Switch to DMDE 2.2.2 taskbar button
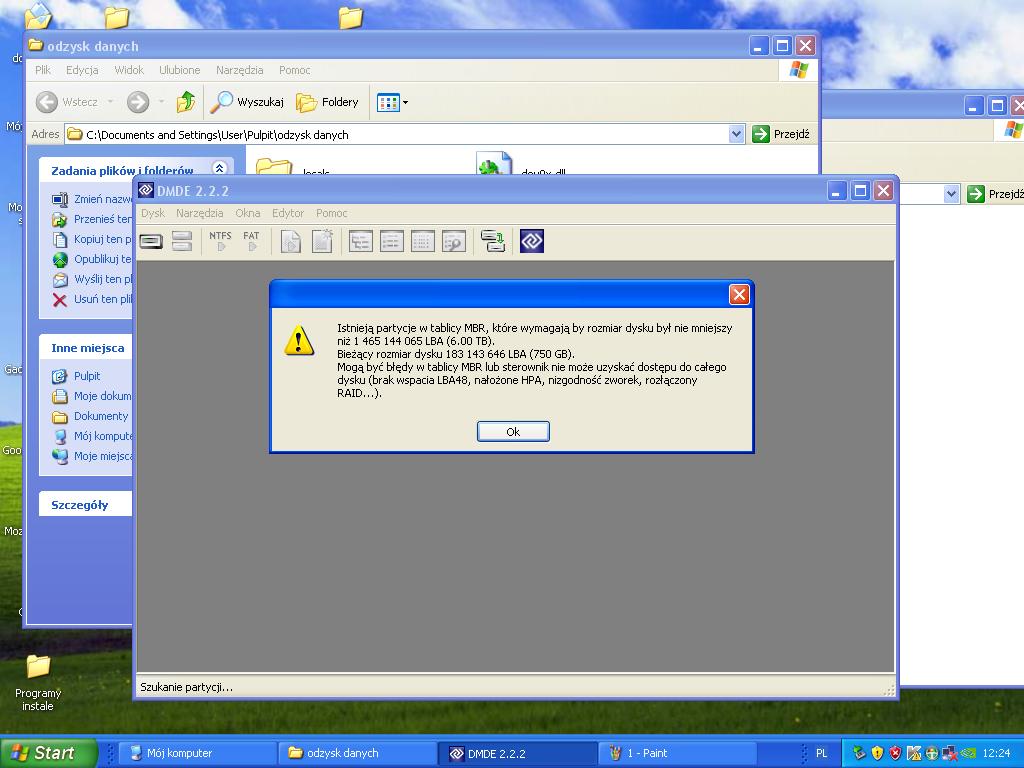 [x=517, y=753]
